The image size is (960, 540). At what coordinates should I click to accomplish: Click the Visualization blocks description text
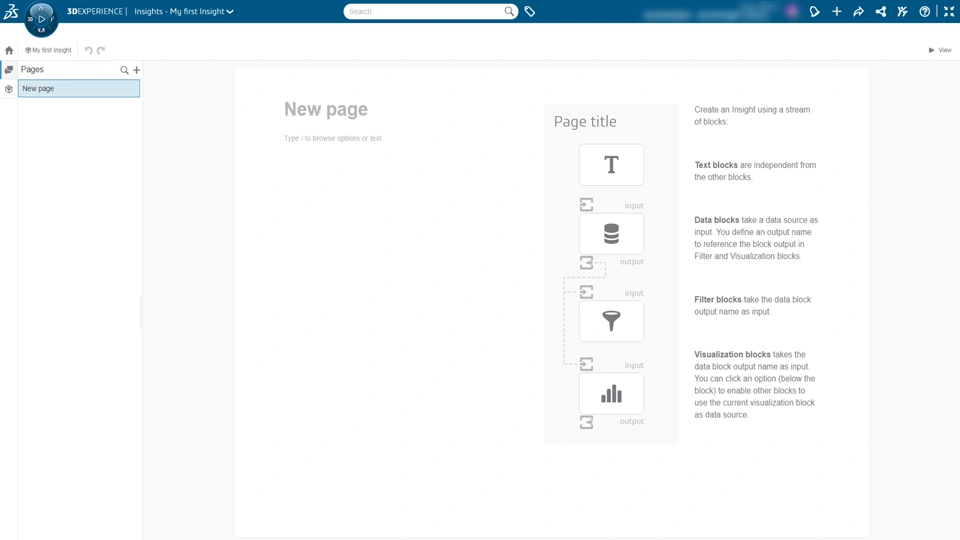coord(754,384)
